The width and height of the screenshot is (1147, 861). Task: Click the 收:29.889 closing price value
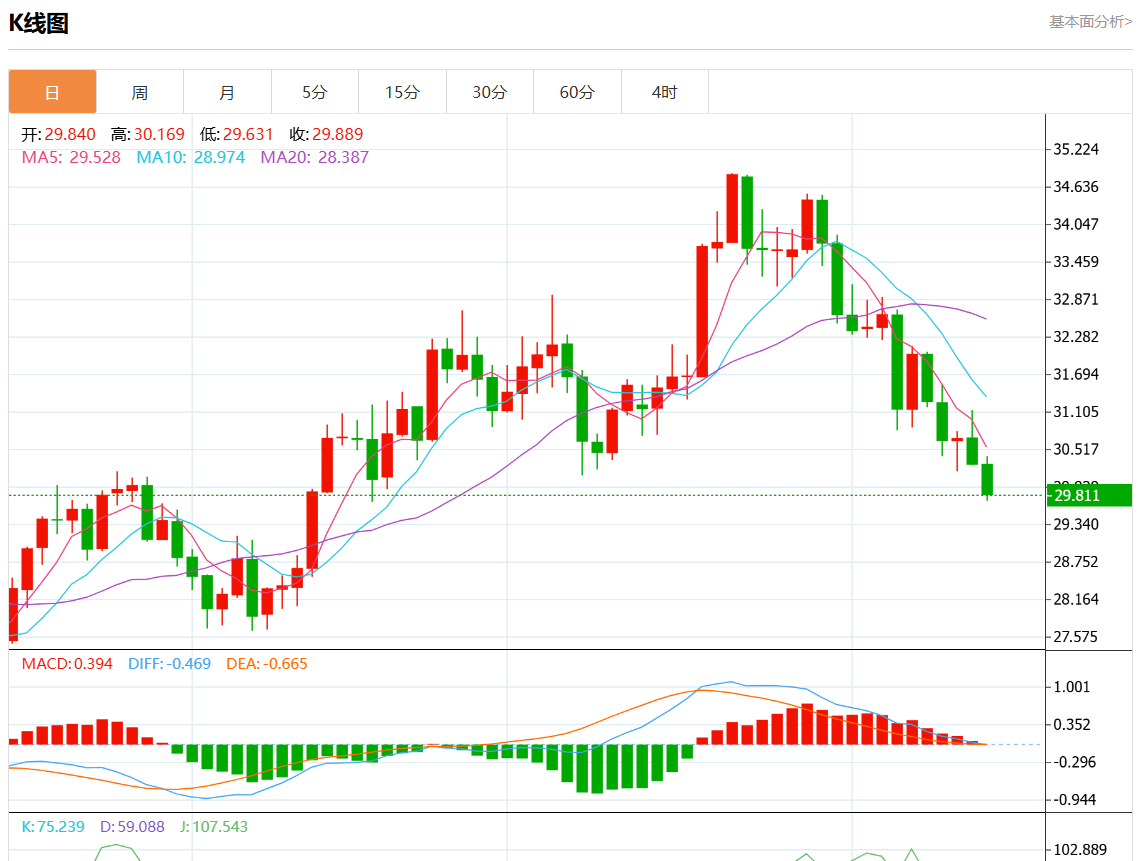[326, 135]
